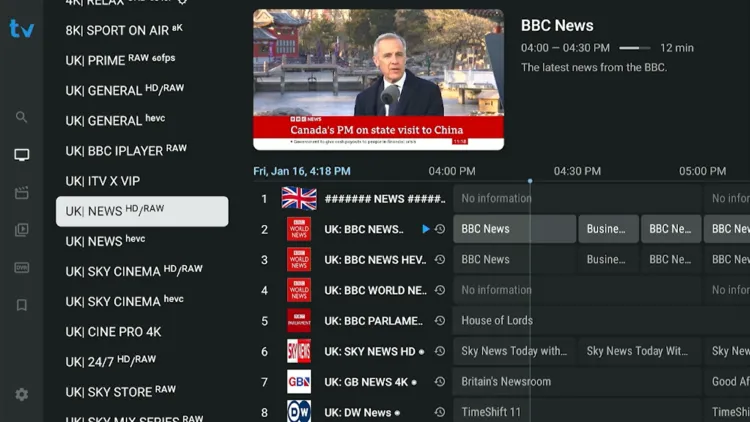750x422 pixels.
Task: Open the search icon in sidebar
Action: [x=21, y=117]
